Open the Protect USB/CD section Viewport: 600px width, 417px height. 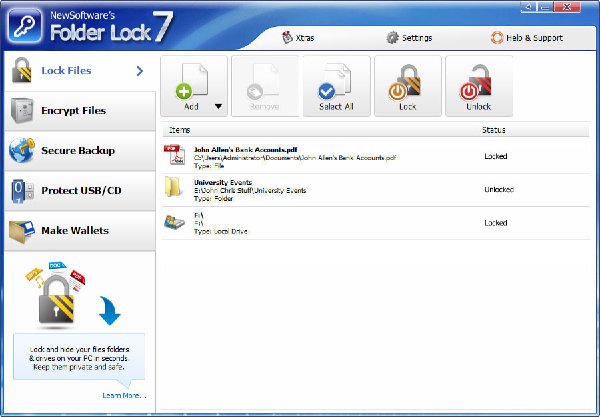click(80, 191)
